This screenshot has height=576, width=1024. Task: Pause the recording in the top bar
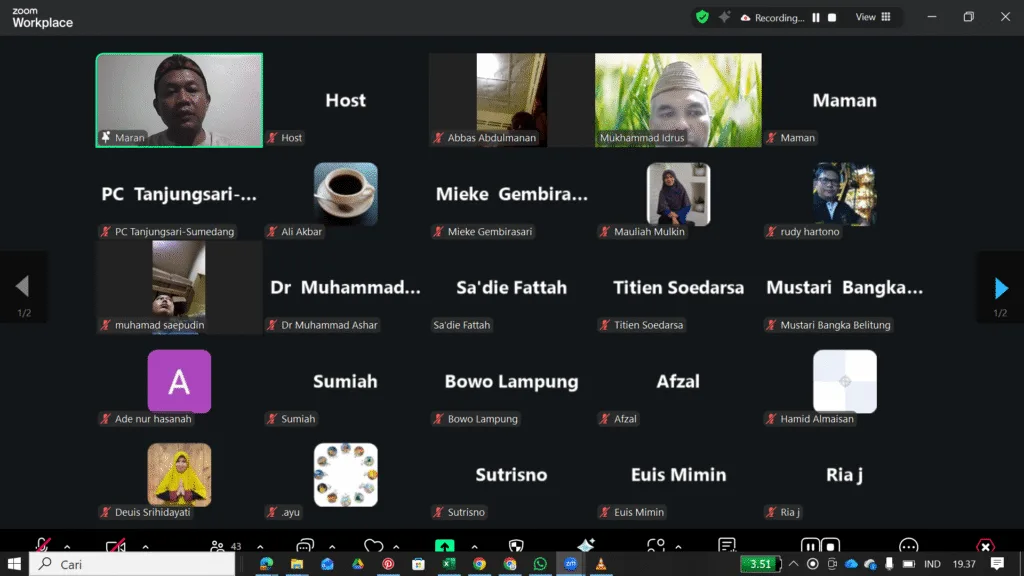(x=816, y=17)
